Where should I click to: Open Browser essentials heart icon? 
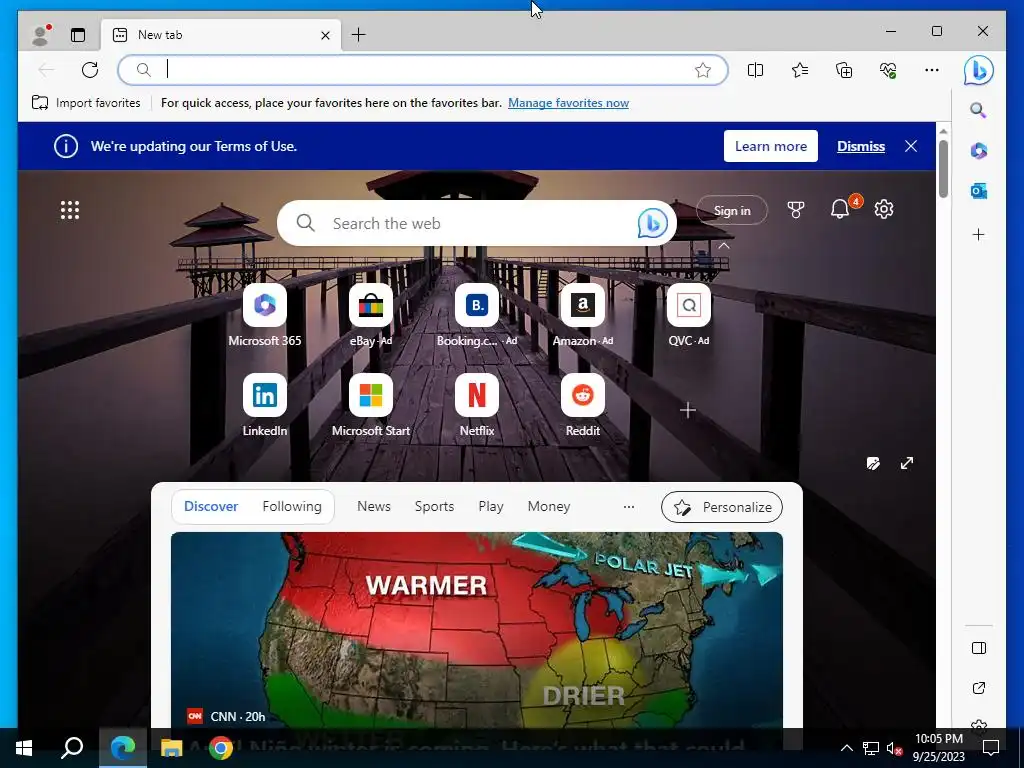(888, 70)
